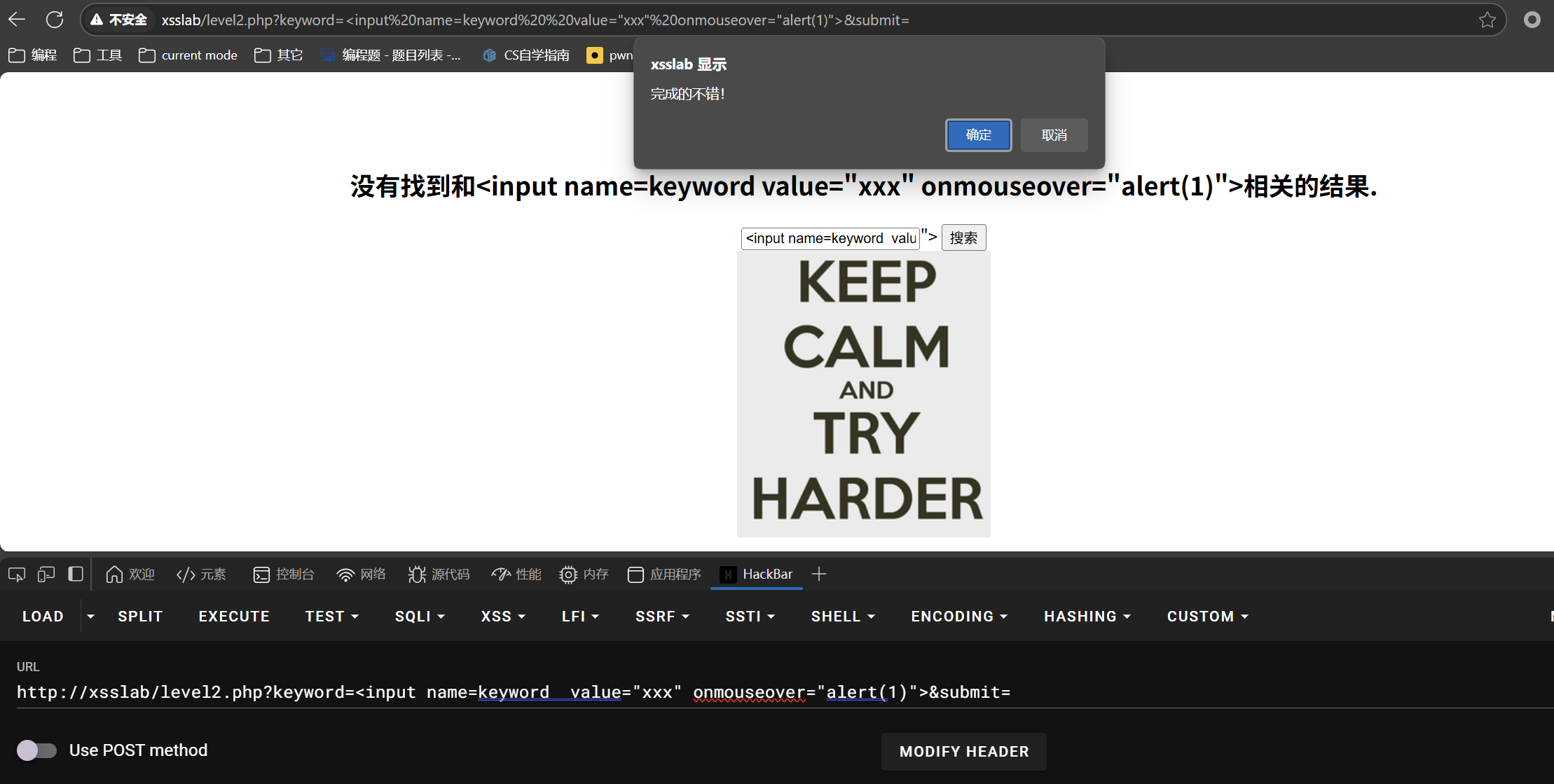Open the CUSTOM dropdown menu
Image resolution: width=1554 pixels, height=784 pixels.
tap(1208, 617)
